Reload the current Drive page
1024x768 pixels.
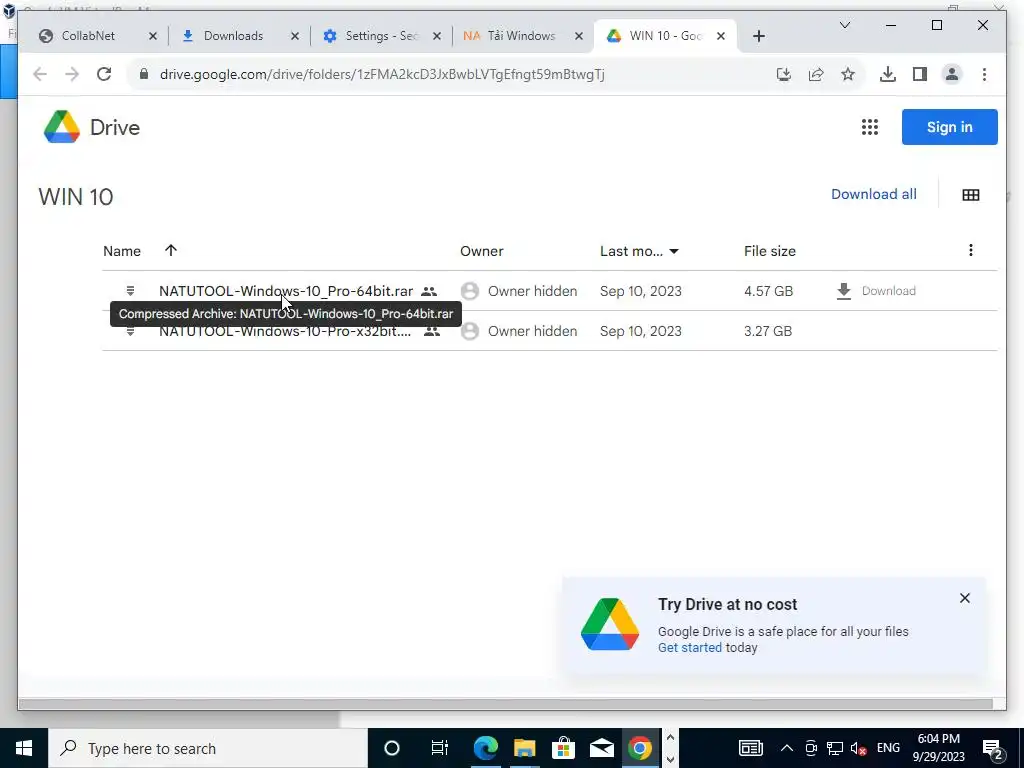click(x=104, y=74)
